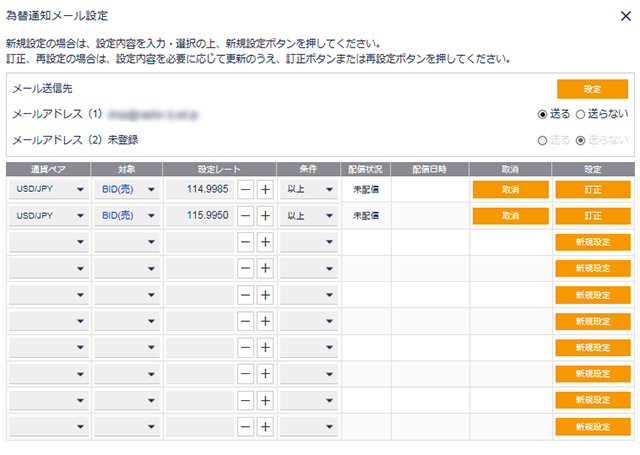The width and height of the screenshot is (640, 455).
Task: Decrease the 115.9950 rate with minus
Action: point(245,215)
